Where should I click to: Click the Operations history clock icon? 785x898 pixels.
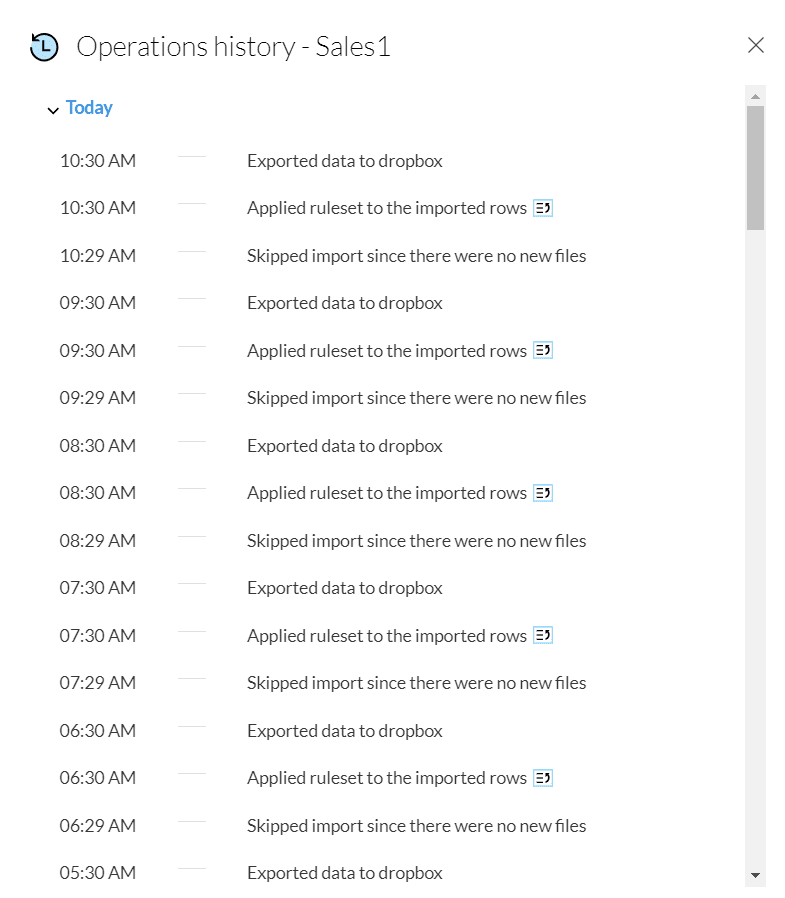45,47
